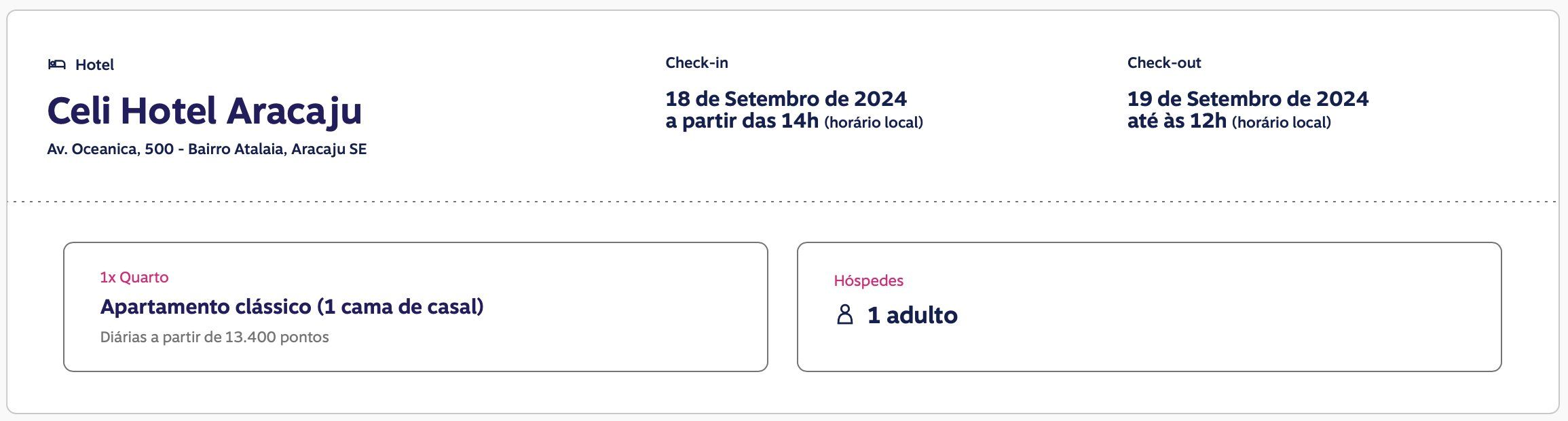
Task: Click the 1x Quarto label
Action: [x=134, y=277]
